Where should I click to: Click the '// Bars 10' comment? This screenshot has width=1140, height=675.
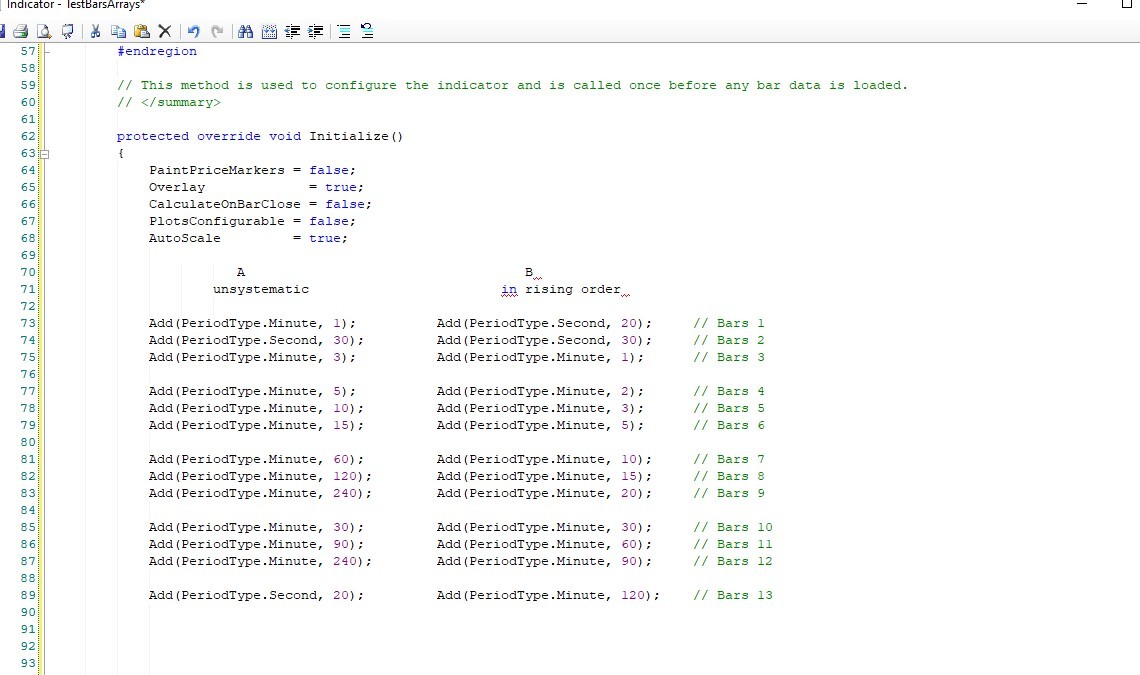pos(733,527)
